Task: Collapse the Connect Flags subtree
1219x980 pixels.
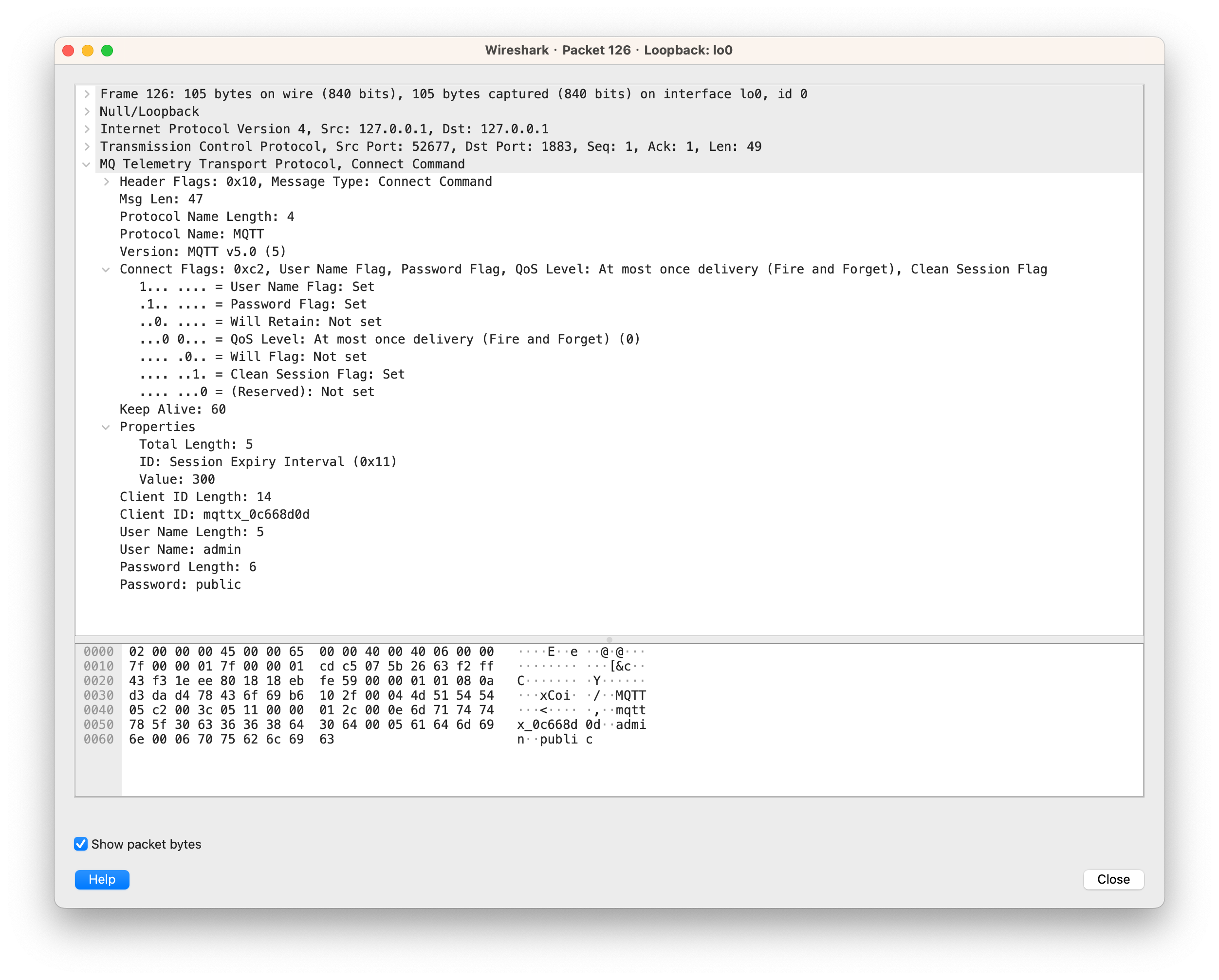Action: pos(106,269)
